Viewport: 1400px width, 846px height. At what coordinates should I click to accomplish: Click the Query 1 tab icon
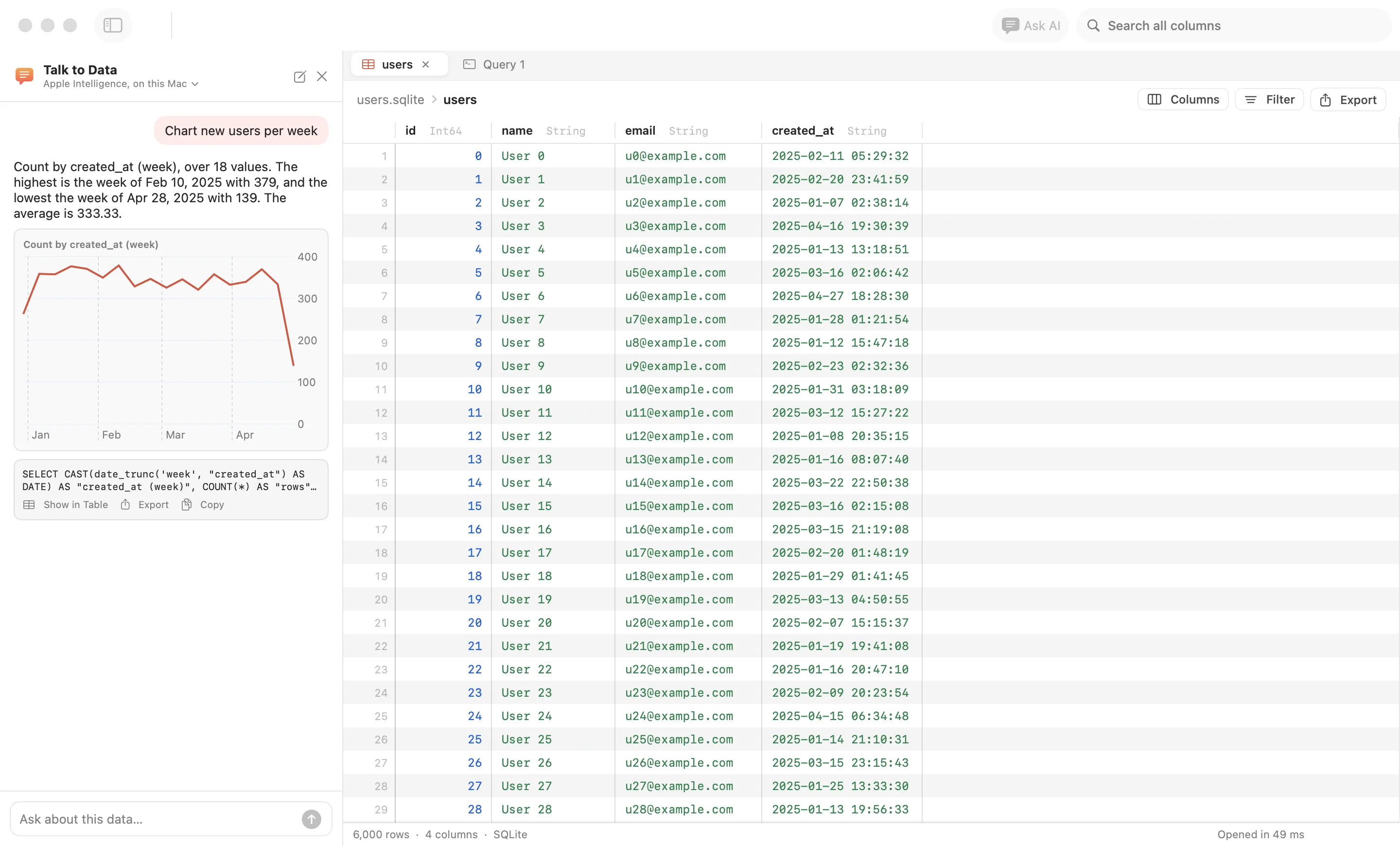click(x=469, y=64)
